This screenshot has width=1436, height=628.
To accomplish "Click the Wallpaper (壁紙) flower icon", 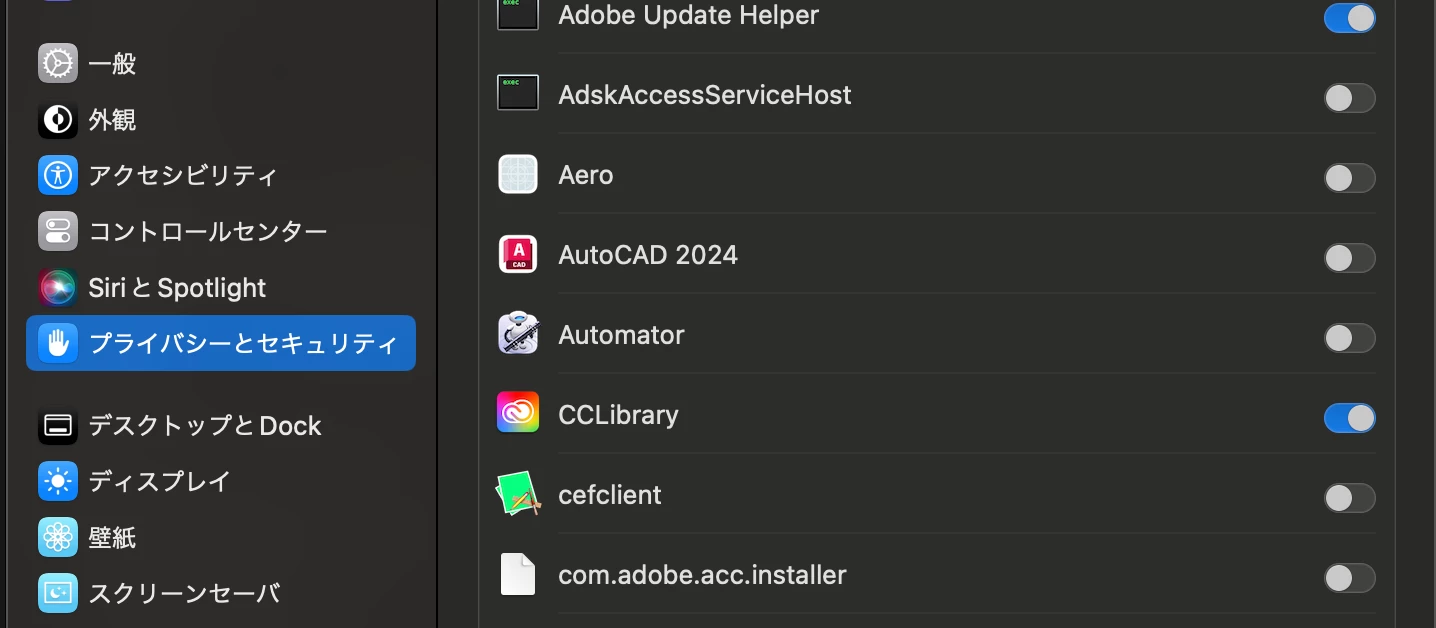I will point(58,538).
